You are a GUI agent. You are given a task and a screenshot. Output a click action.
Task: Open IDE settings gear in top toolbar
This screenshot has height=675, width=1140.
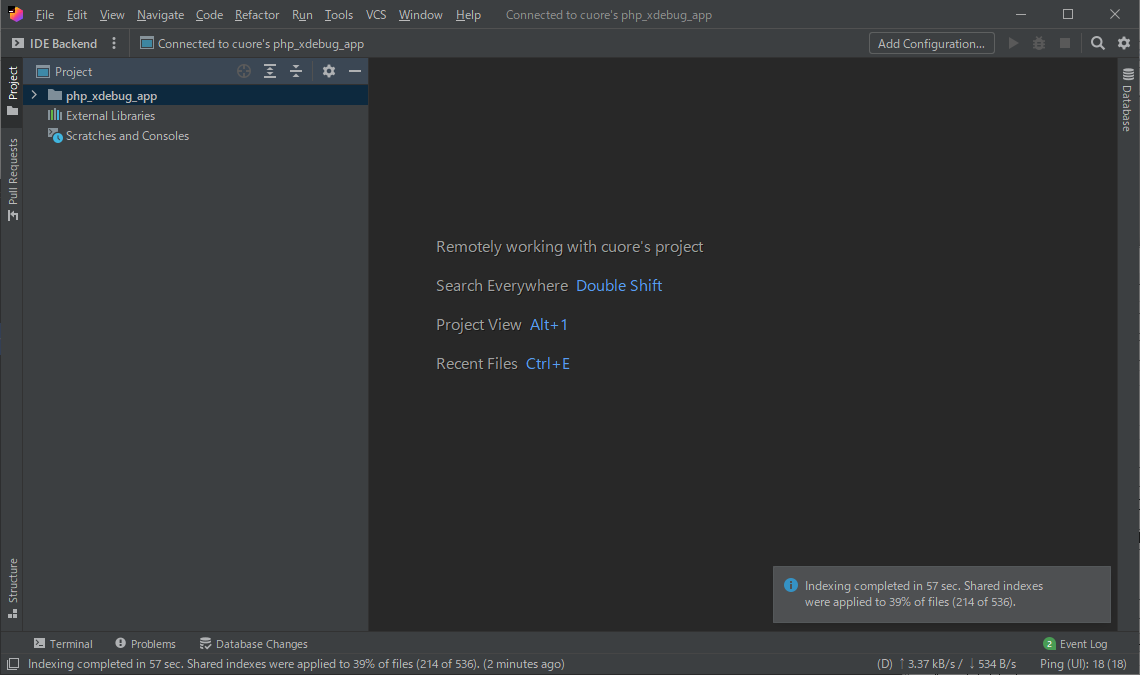pyautogui.click(x=1124, y=43)
